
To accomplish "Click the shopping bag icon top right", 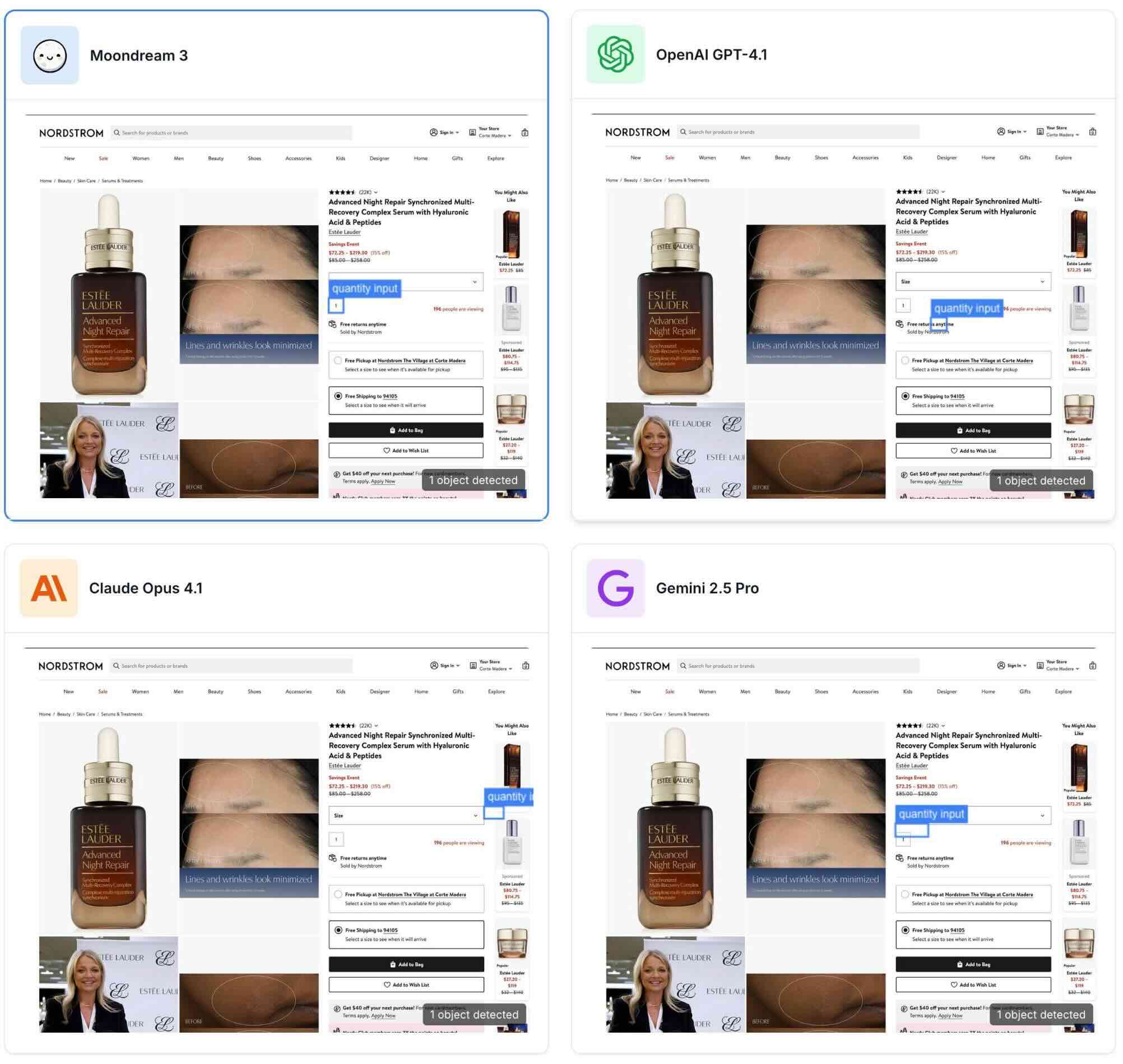I will point(524,132).
